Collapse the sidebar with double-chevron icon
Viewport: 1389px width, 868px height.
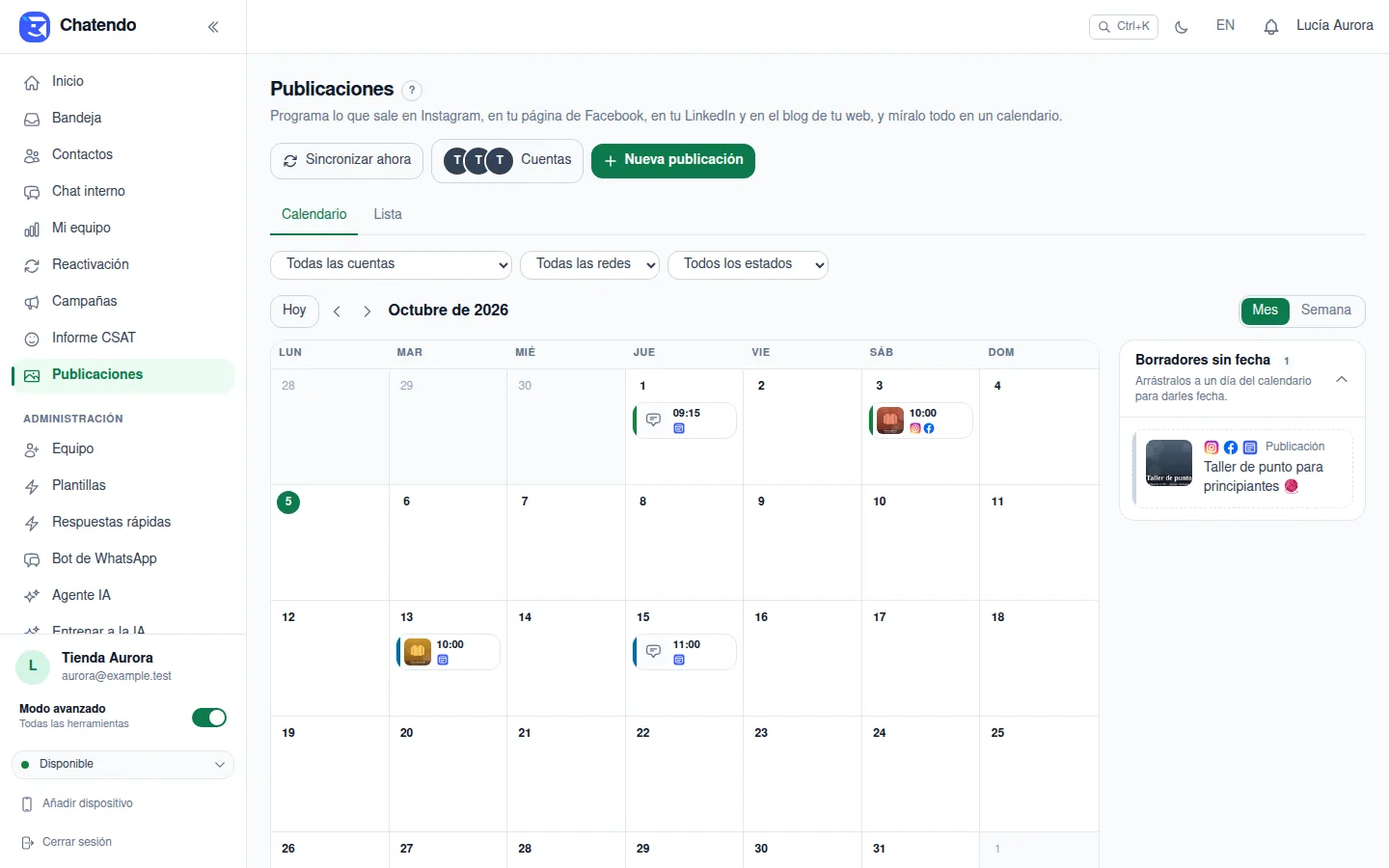(213, 27)
